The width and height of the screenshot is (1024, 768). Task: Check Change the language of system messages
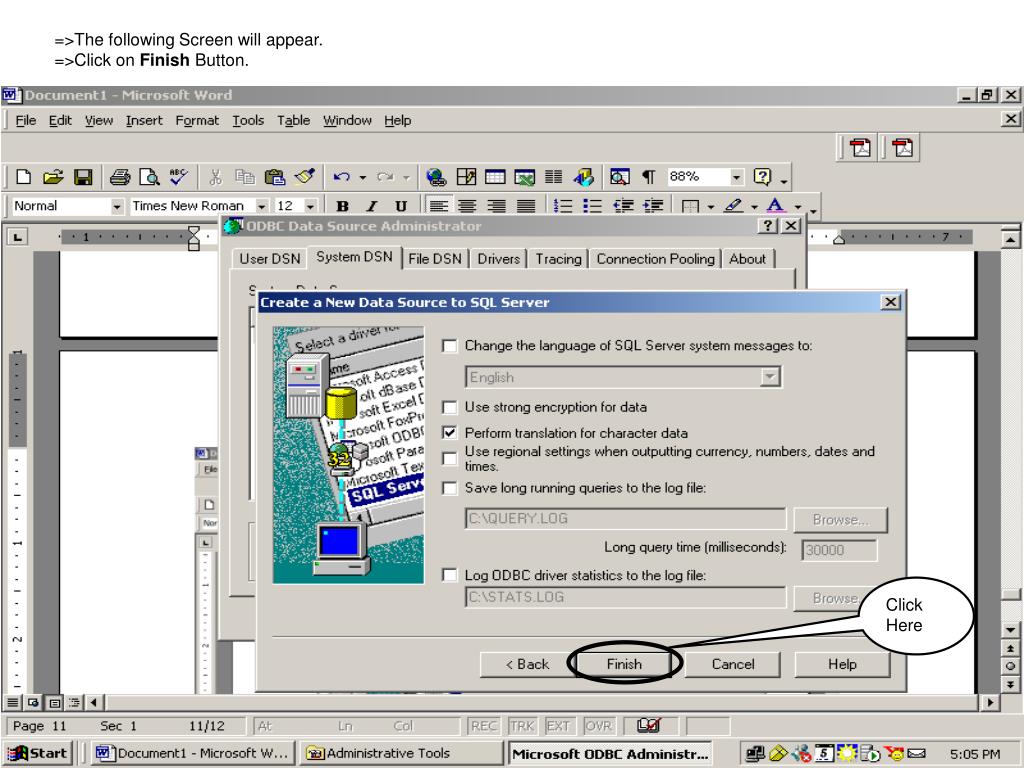(x=450, y=346)
